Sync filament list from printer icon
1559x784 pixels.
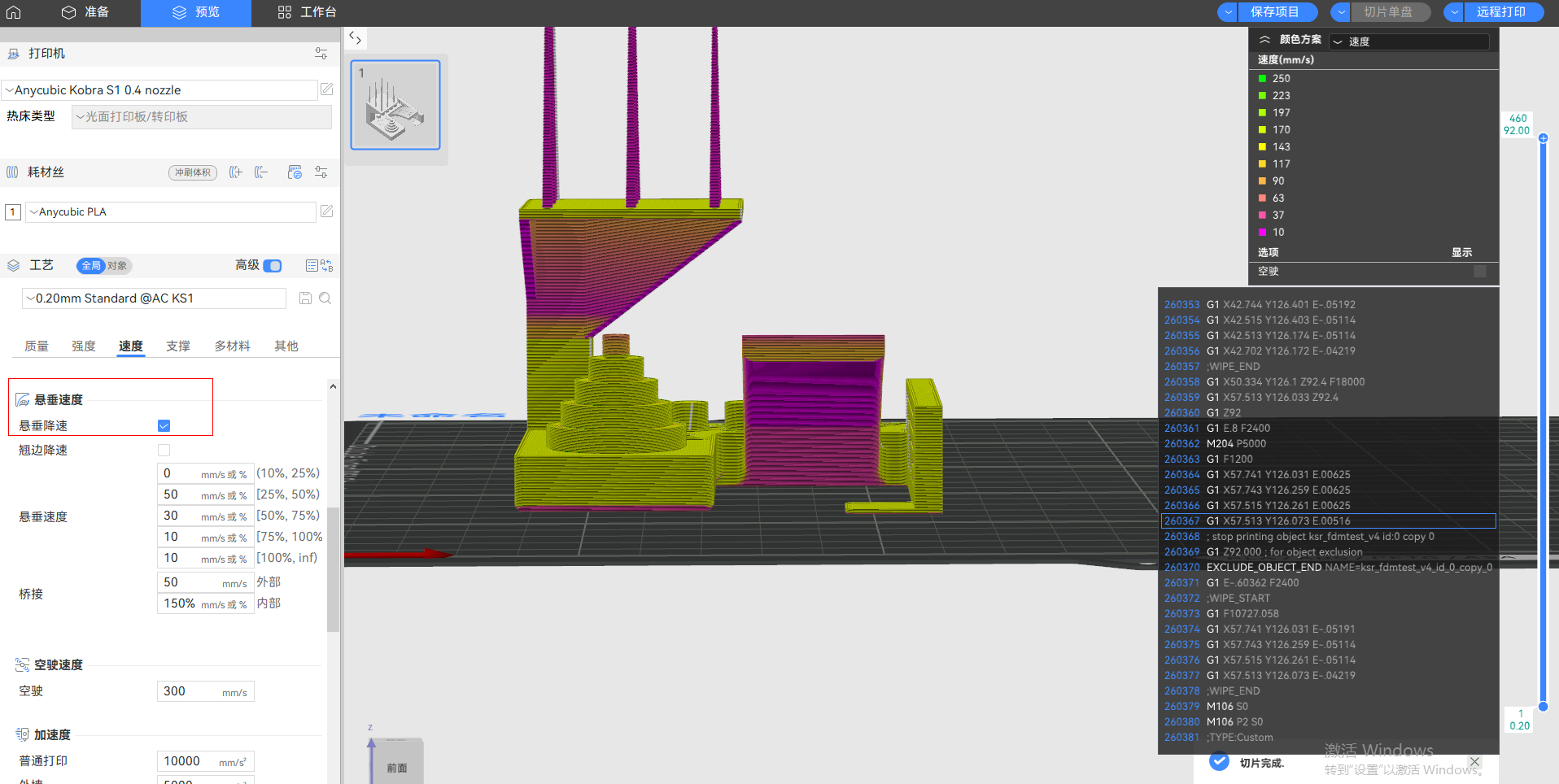click(x=295, y=172)
